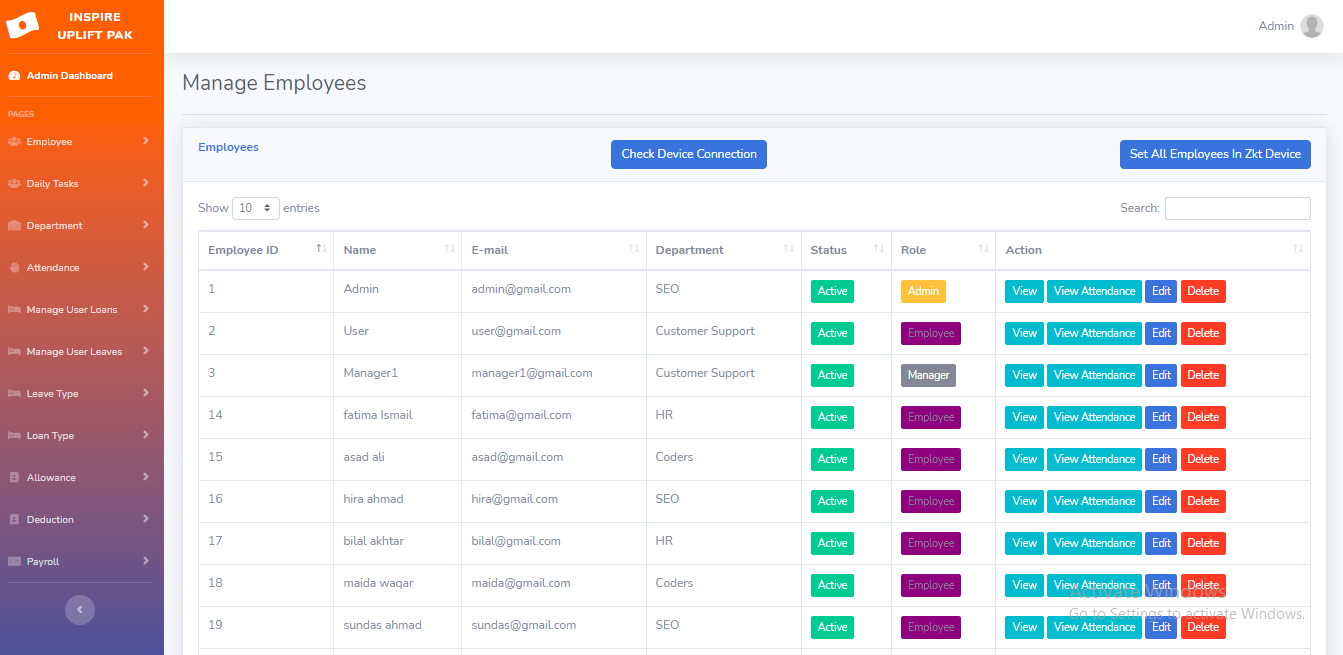Viewport: 1343px width, 655px height.
Task: Open the Allowance sidebar menu
Action: [x=51, y=478]
